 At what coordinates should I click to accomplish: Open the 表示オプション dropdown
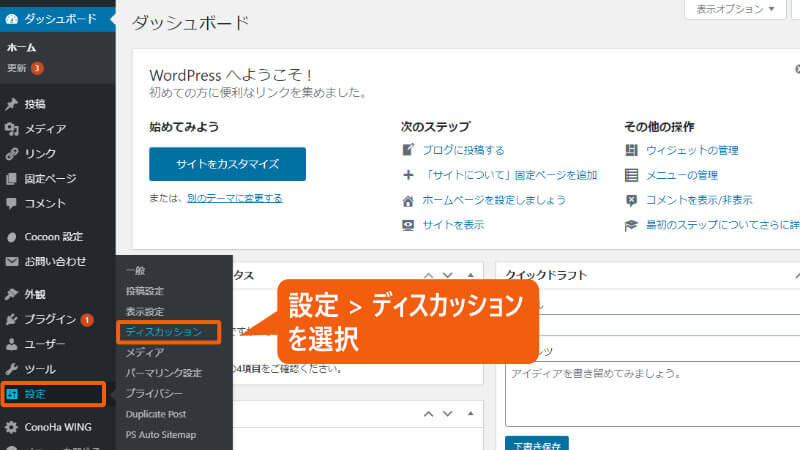pyautogui.click(x=735, y=9)
